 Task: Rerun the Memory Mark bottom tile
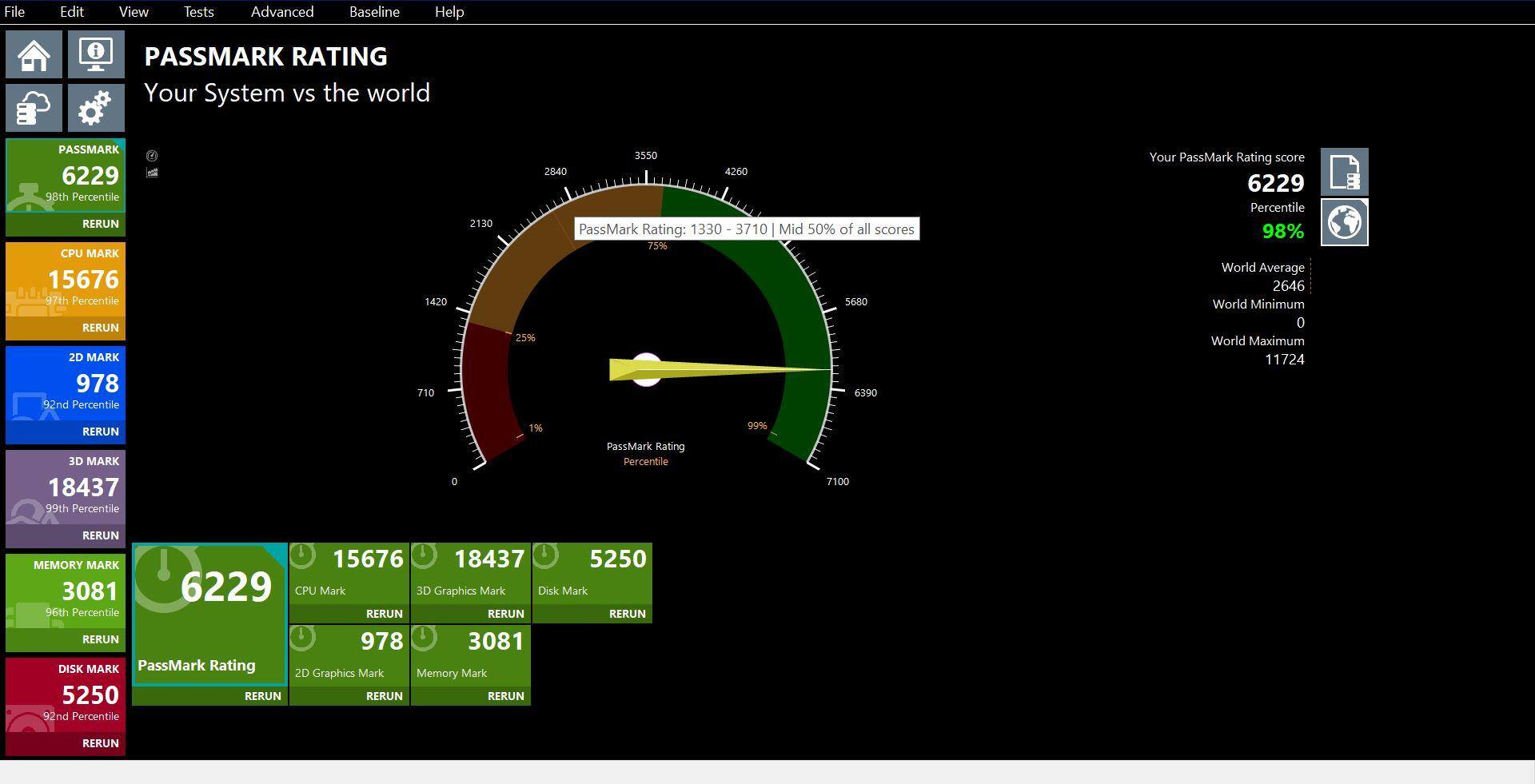(505, 696)
